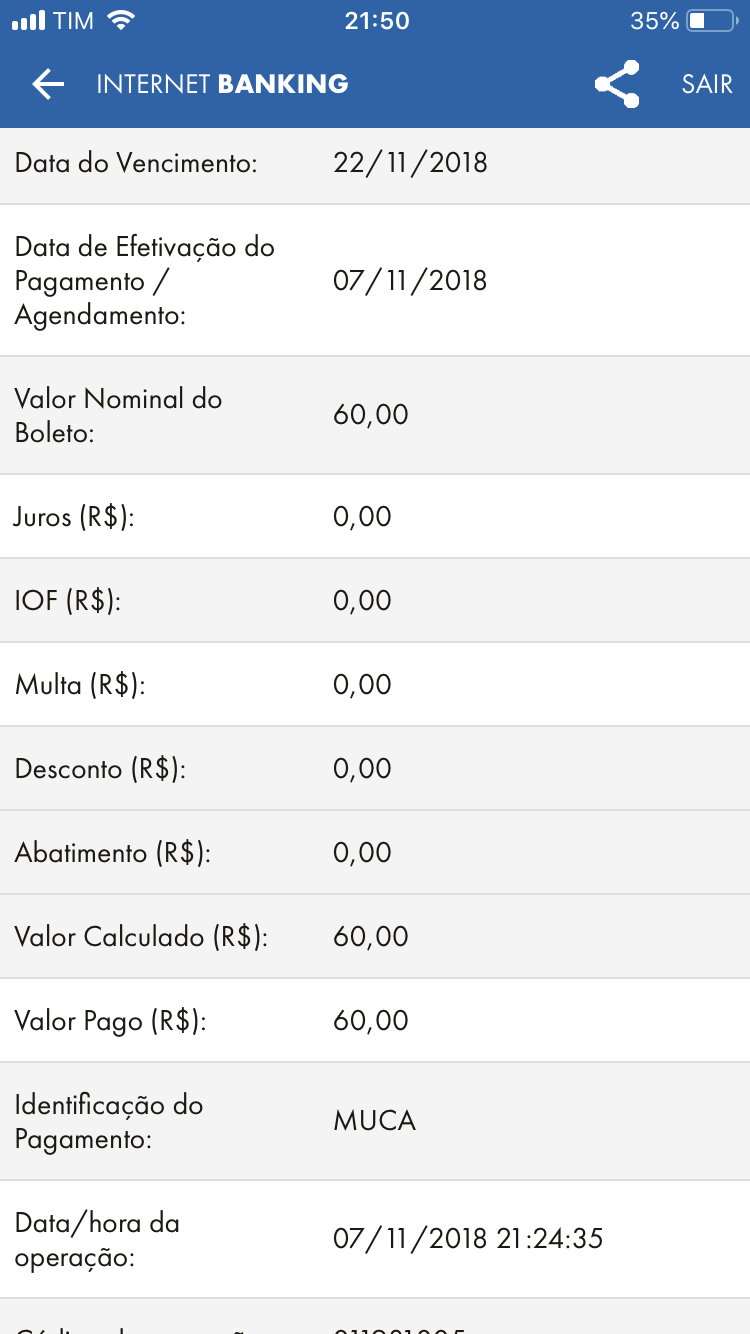Tap the share icon
Screen dimensions: 750x1334
click(x=617, y=84)
